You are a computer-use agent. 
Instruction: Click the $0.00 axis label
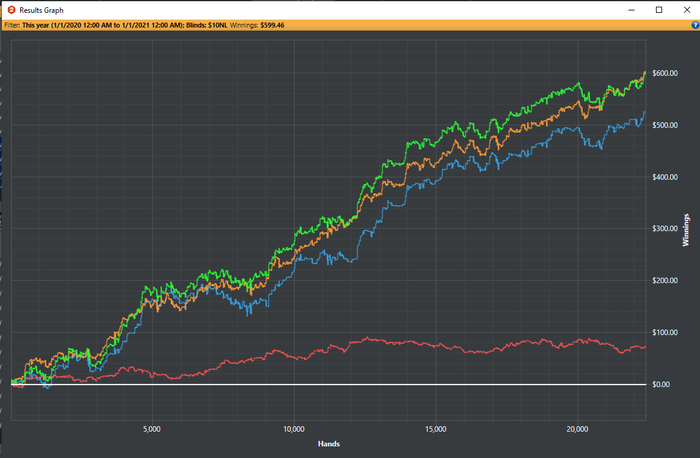[661, 384]
